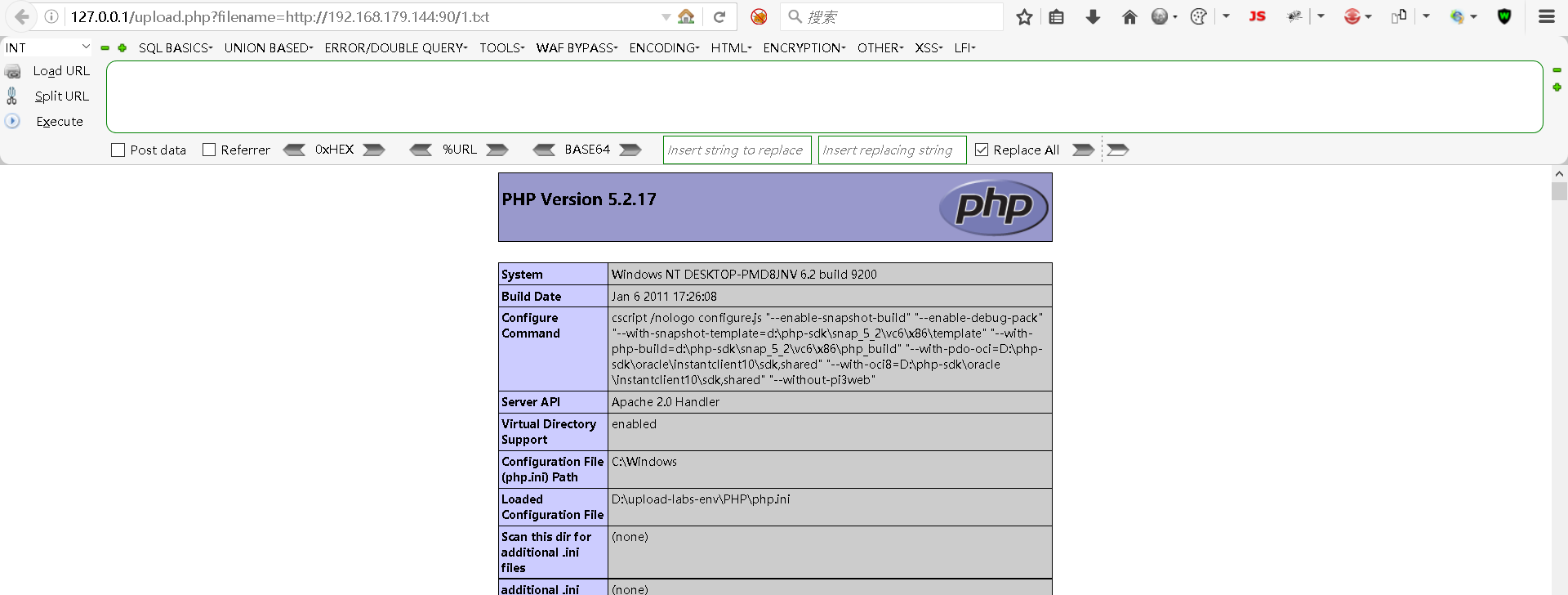The height and width of the screenshot is (595, 1568).
Task: Reload the current page
Action: [719, 16]
